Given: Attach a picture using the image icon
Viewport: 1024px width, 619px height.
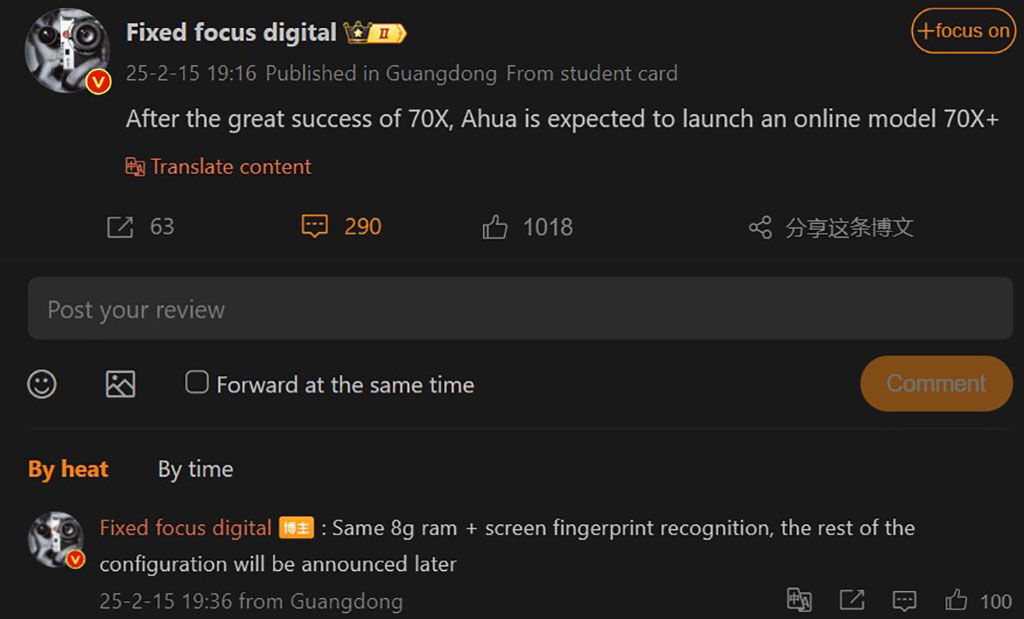Looking at the screenshot, I should point(120,384).
